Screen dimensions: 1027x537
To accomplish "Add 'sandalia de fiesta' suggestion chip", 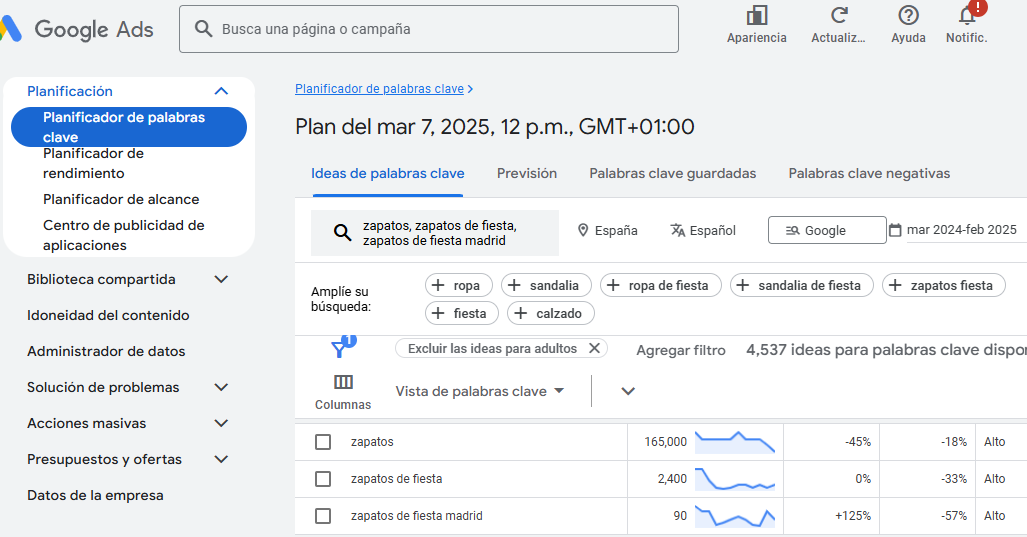I will (802, 286).
